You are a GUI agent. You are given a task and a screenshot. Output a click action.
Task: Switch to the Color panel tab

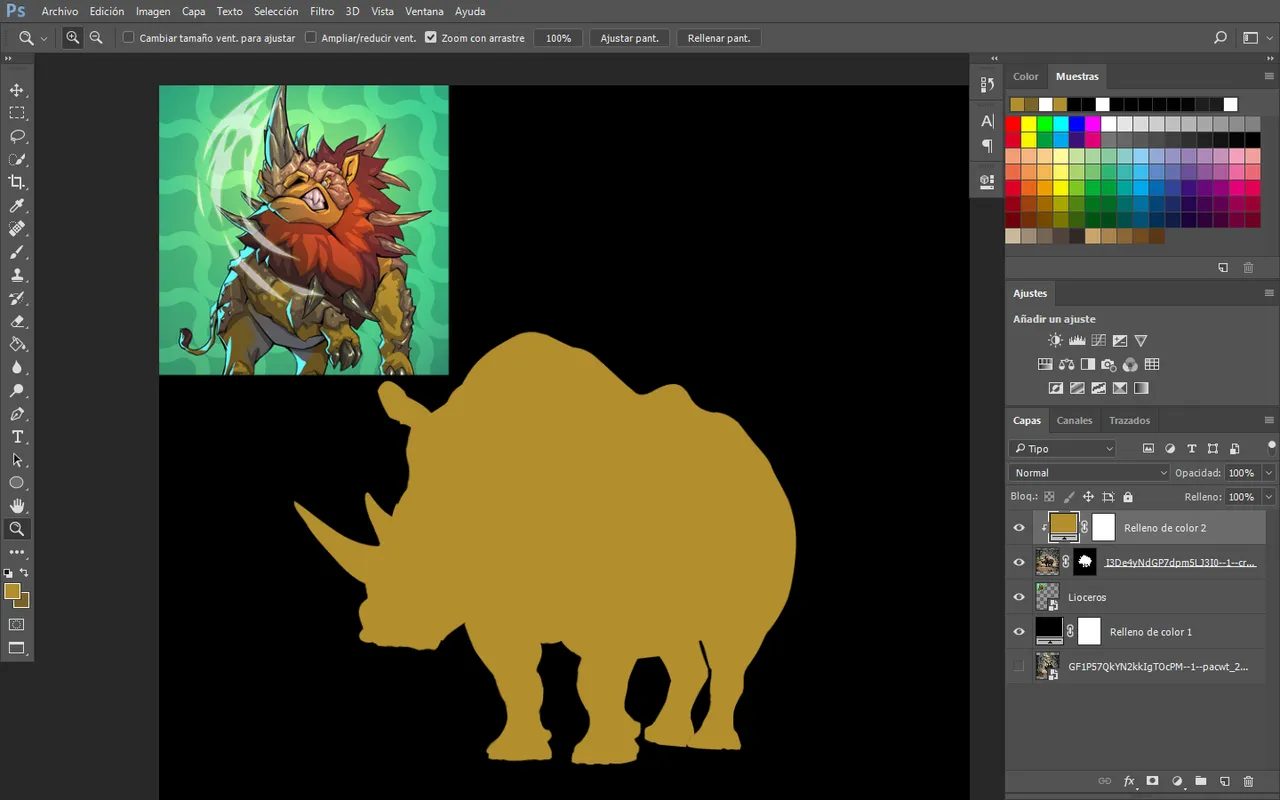coord(1026,76)
